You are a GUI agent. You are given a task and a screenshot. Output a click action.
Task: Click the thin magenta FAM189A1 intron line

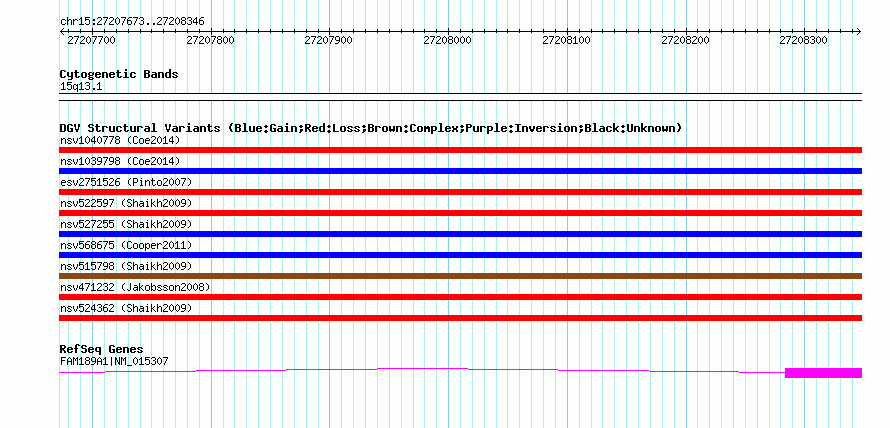click(422, 370)
